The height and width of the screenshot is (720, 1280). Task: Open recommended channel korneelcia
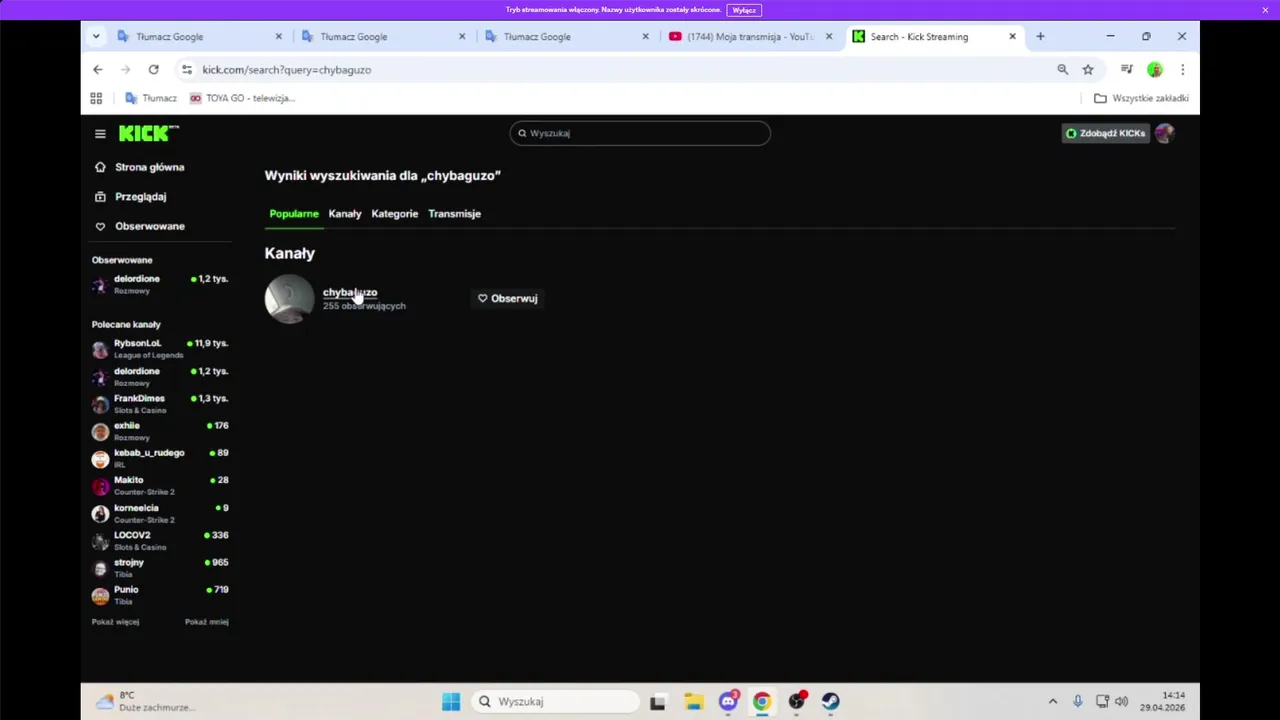pos(160,513)
